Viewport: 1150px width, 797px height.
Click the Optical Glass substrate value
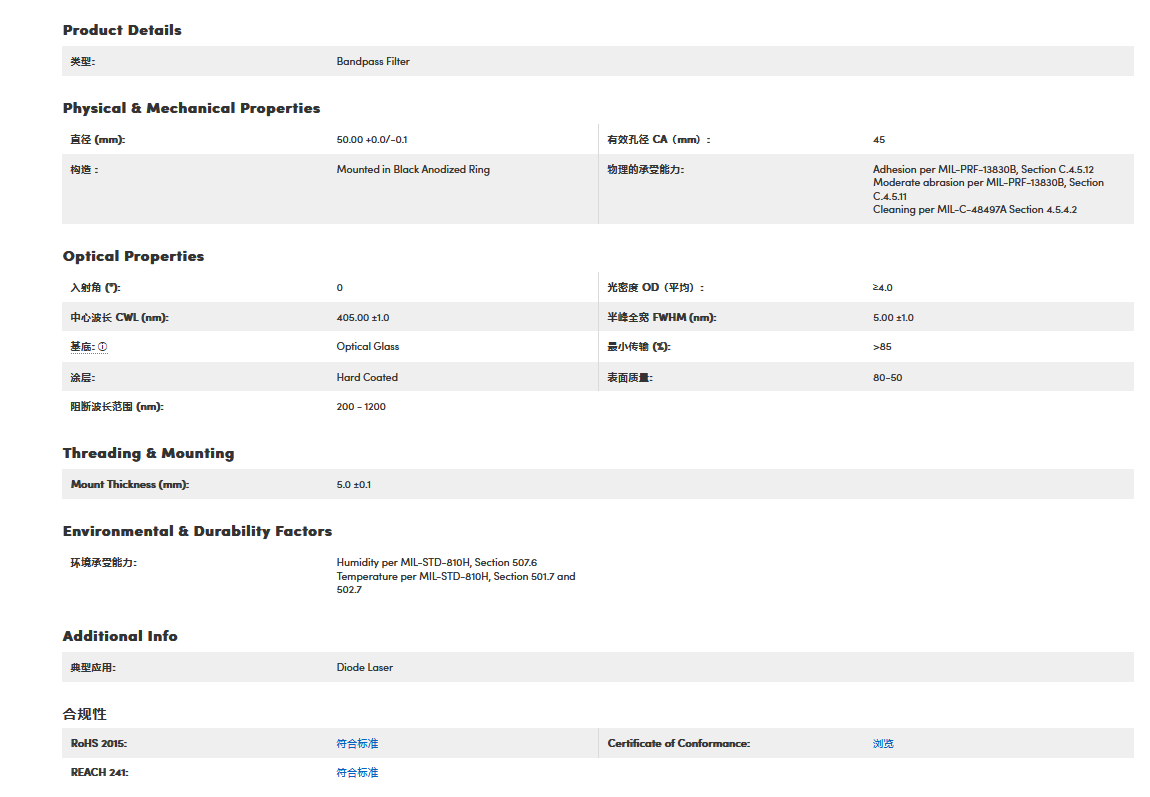368,347
